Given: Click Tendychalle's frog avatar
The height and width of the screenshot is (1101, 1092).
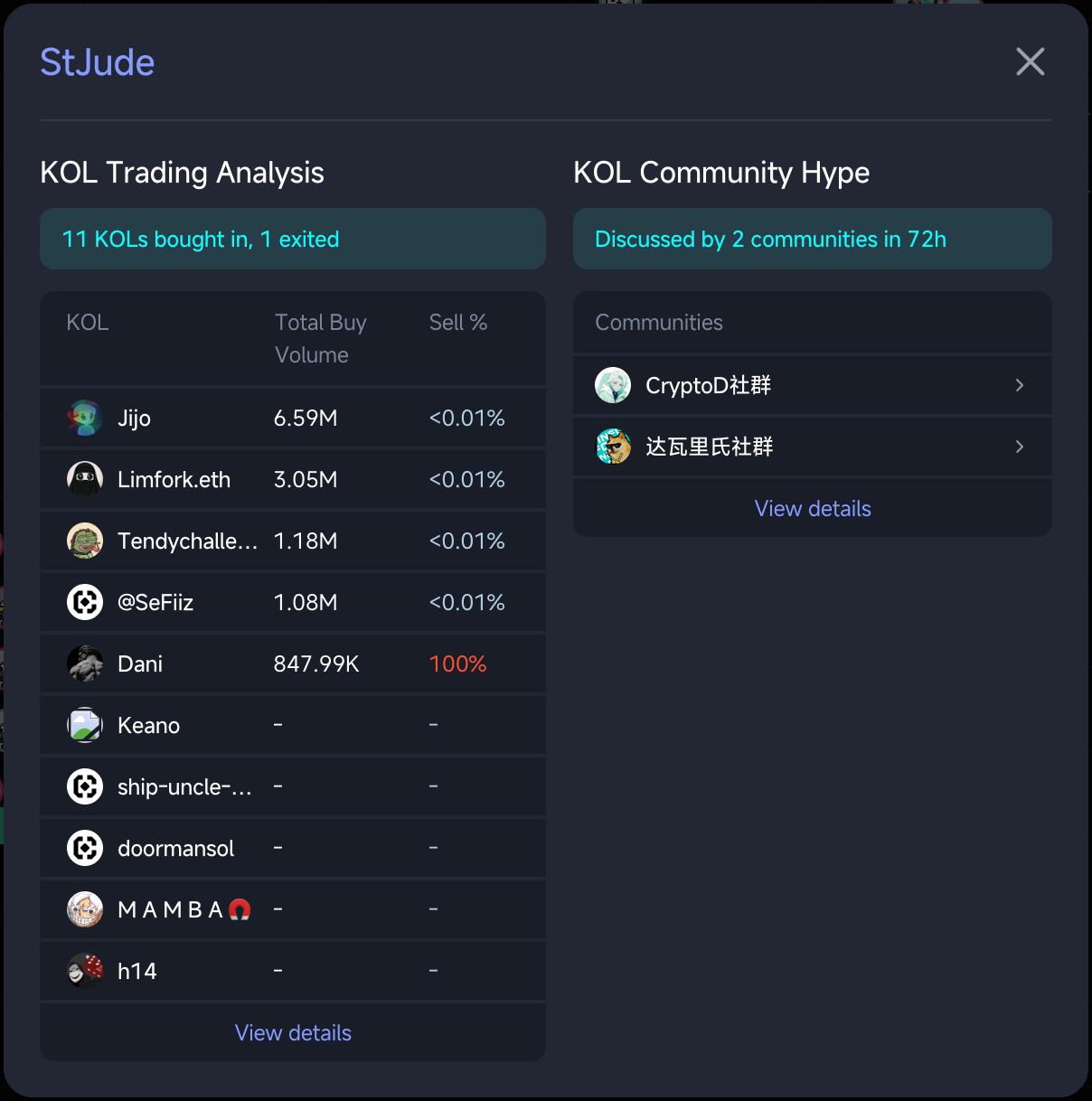Looking at the screenshot, I should (x=85, y=541).
